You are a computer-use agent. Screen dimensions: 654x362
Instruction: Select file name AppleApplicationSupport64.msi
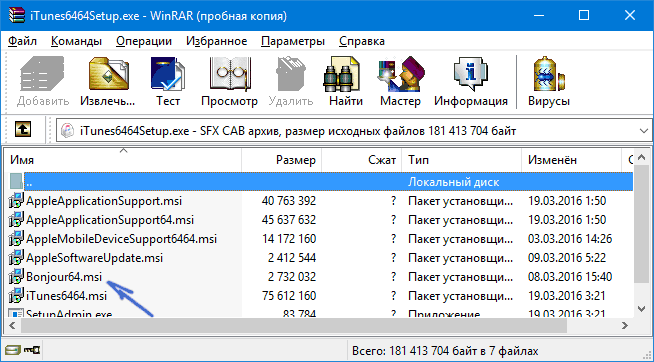pyautogui.click(x=110, y=219)
